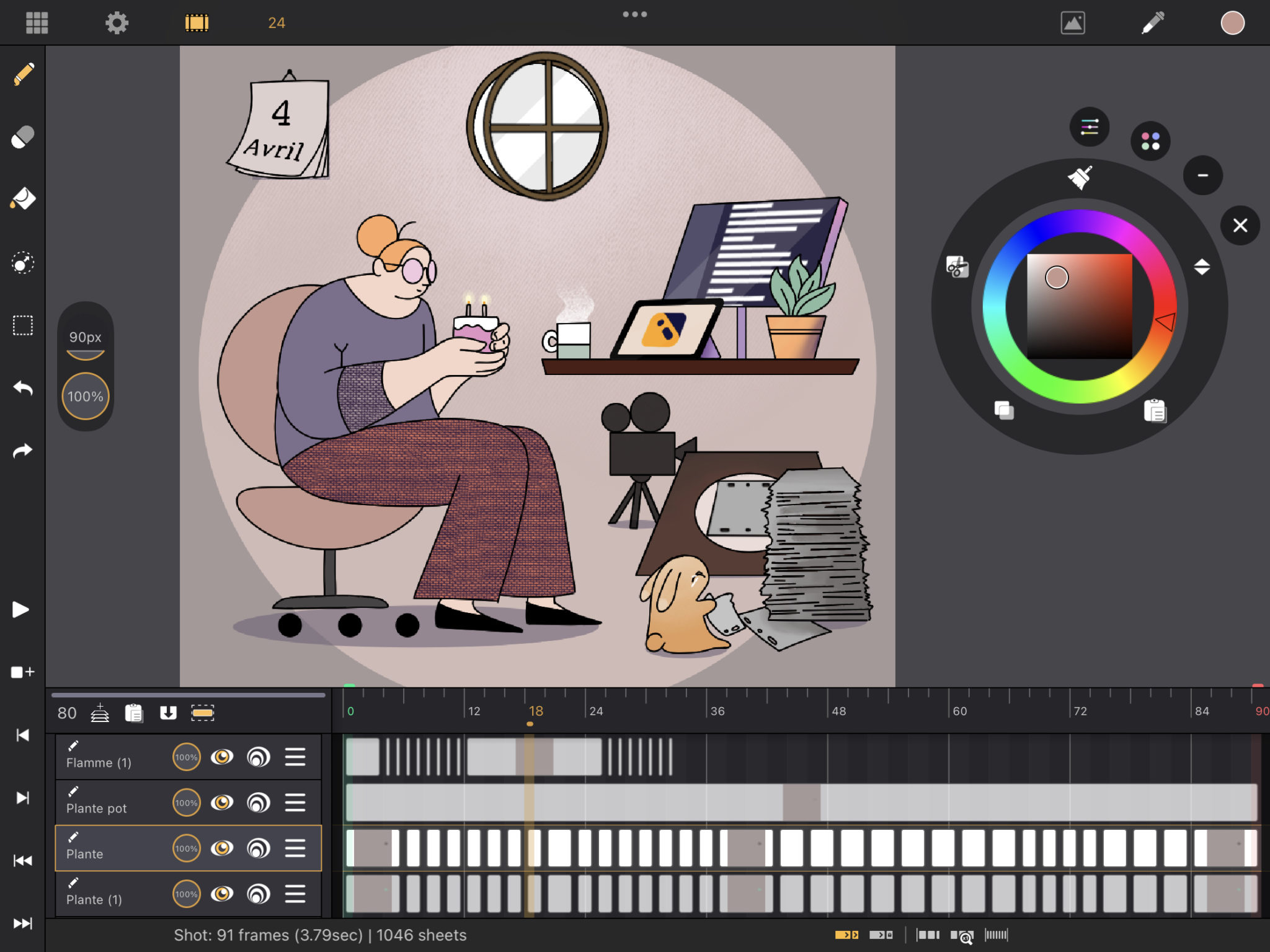The width and height of the screenshot is (1270, 952).
Task: Toggle onion skin for Plante layer
Action: coord(259,848)
